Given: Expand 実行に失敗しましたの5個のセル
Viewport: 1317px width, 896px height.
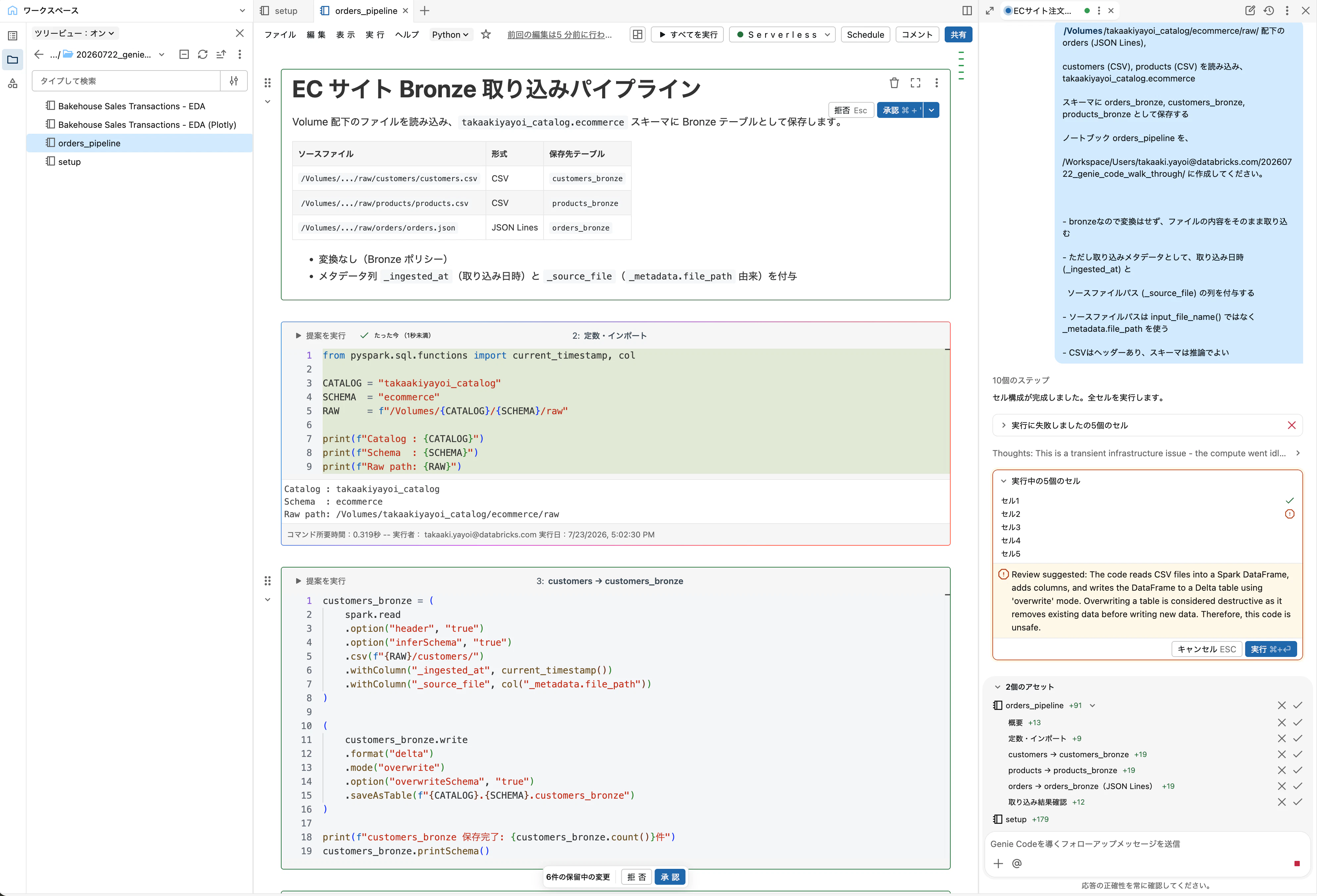Looking at the screenshot, I should click(x=1003, y=425).
